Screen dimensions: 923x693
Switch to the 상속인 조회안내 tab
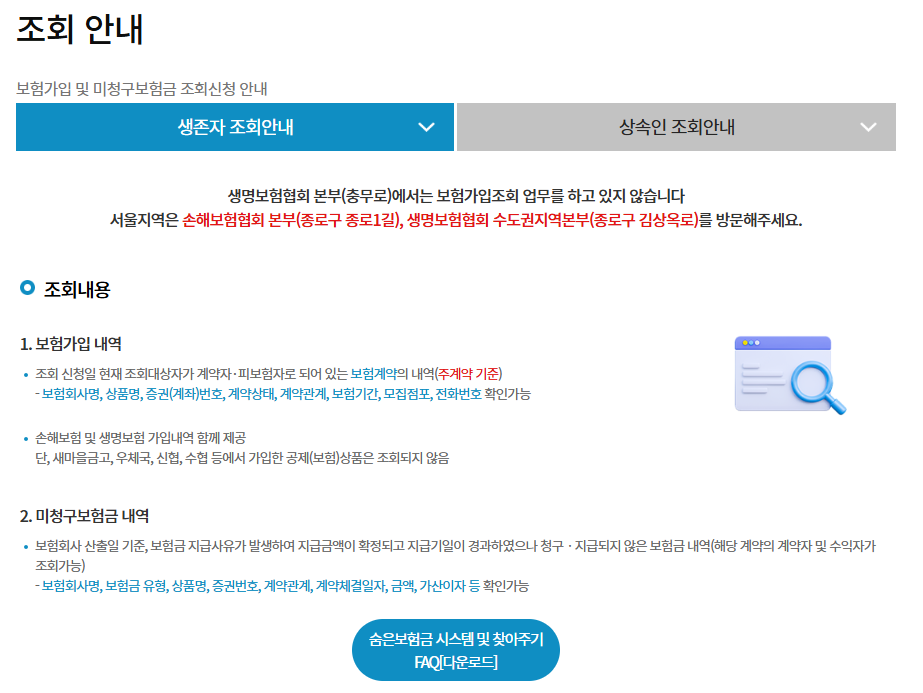(x=676, y=127)
